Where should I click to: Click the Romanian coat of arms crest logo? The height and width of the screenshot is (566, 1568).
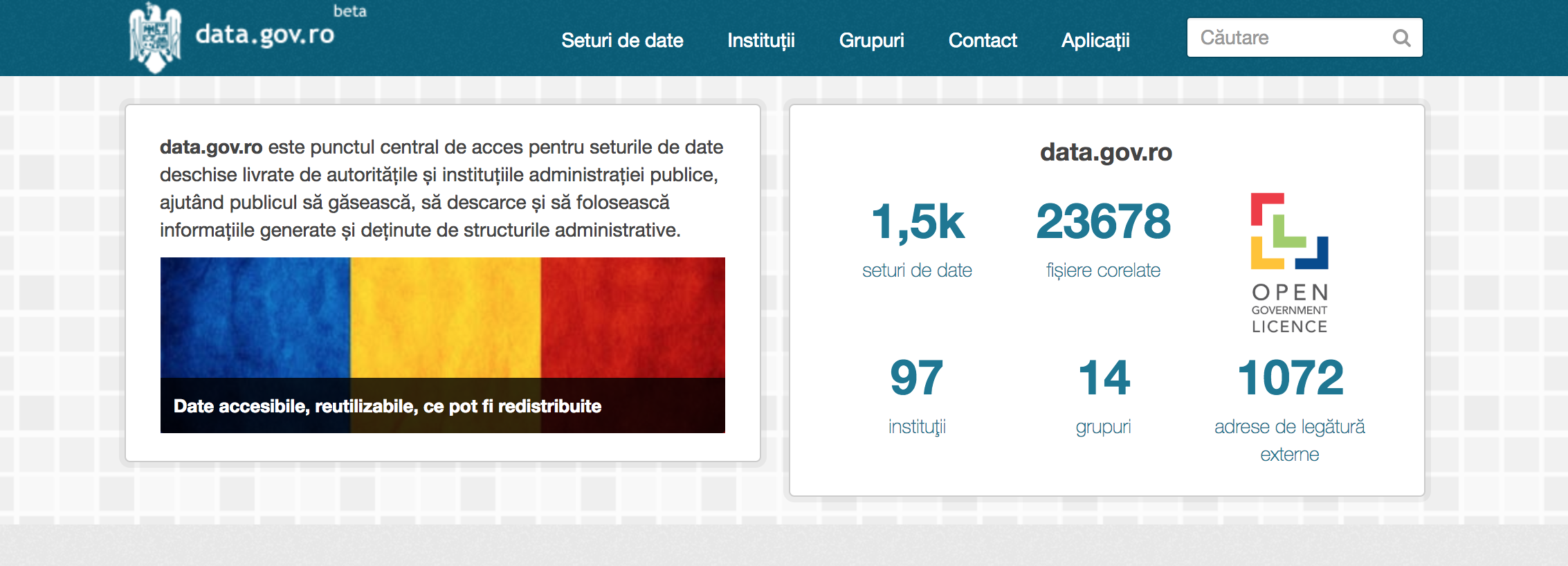point(155,37)
